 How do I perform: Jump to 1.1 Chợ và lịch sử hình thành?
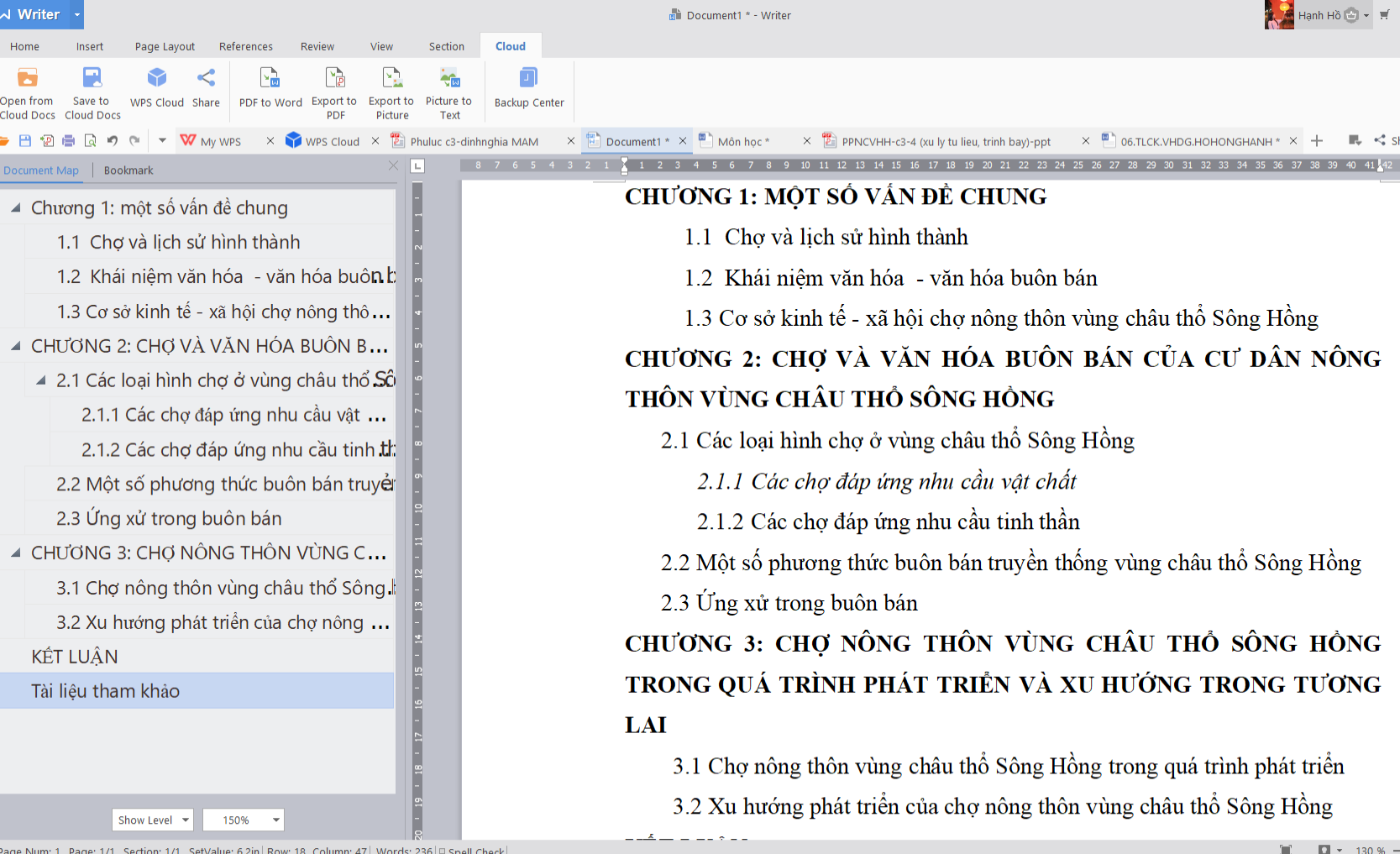coord(178,242)
